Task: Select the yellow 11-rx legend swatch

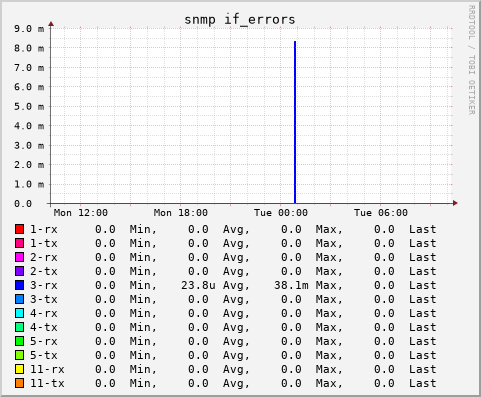Action: point(19,369)
